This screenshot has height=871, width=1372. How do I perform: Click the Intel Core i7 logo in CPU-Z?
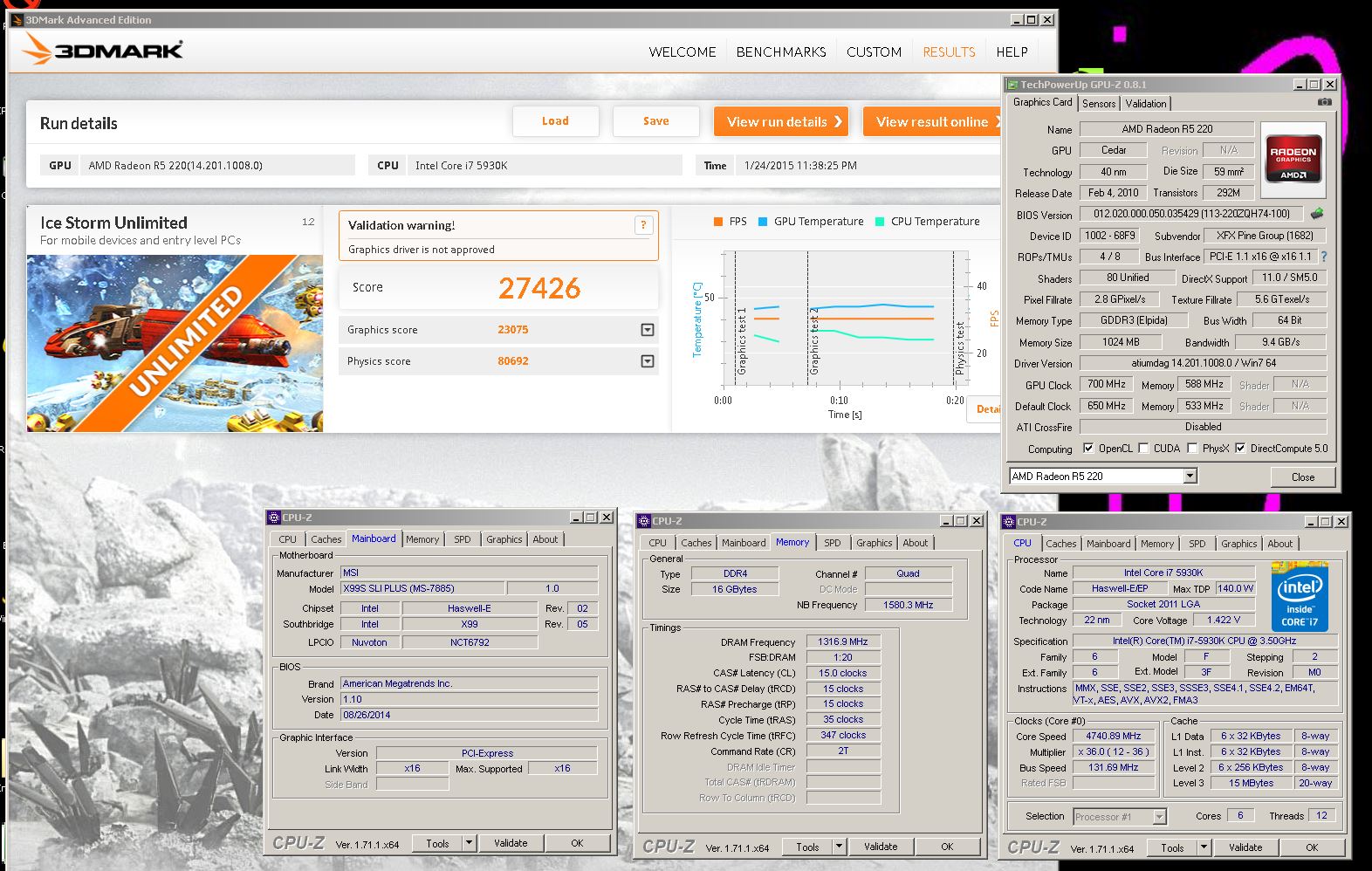[1300, 597]
